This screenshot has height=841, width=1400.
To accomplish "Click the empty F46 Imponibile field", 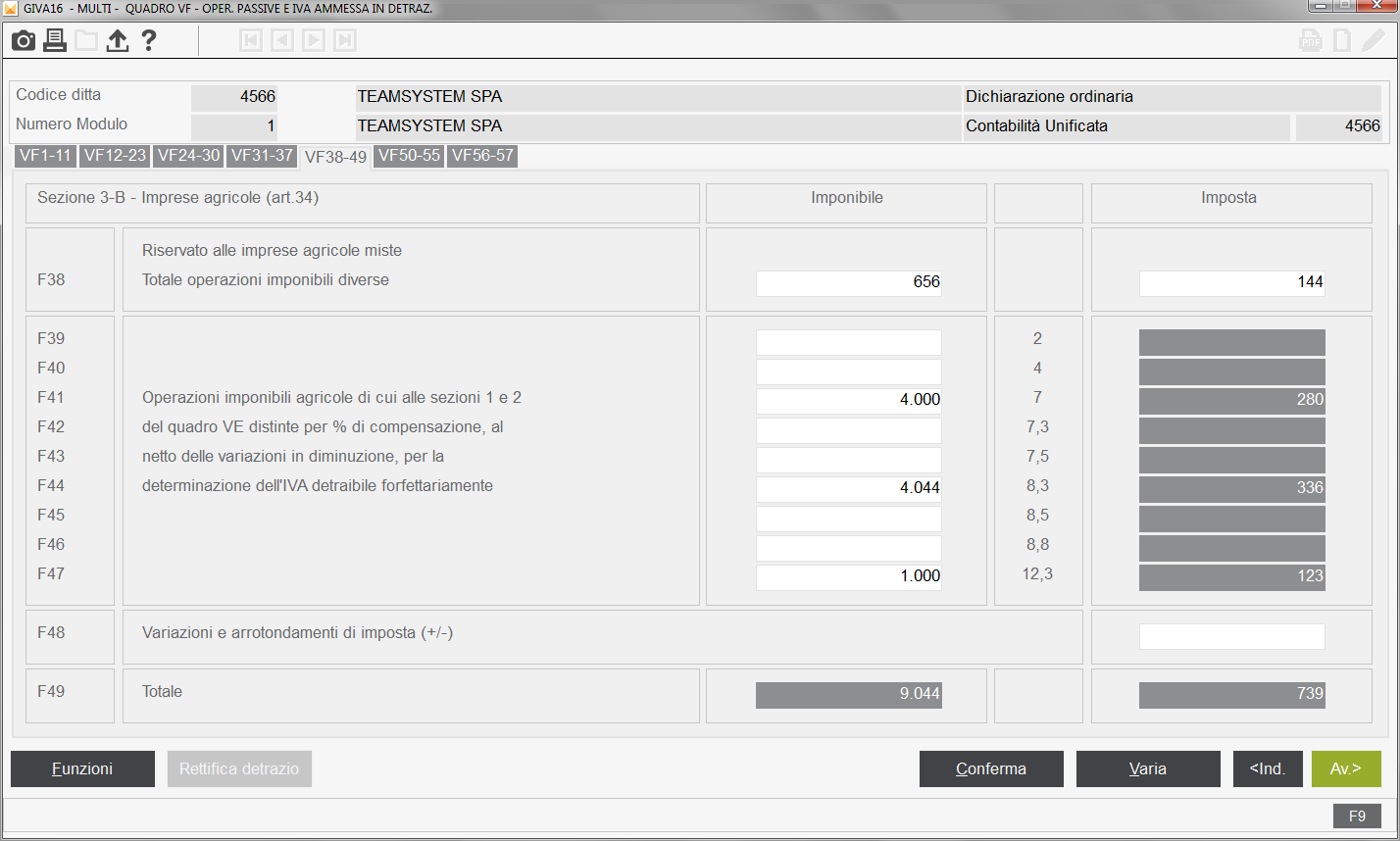I will pos(849,548).
